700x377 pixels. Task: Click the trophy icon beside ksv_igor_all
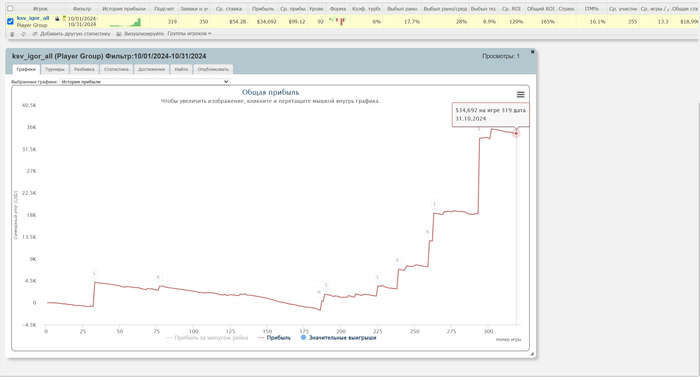[64, 18]
